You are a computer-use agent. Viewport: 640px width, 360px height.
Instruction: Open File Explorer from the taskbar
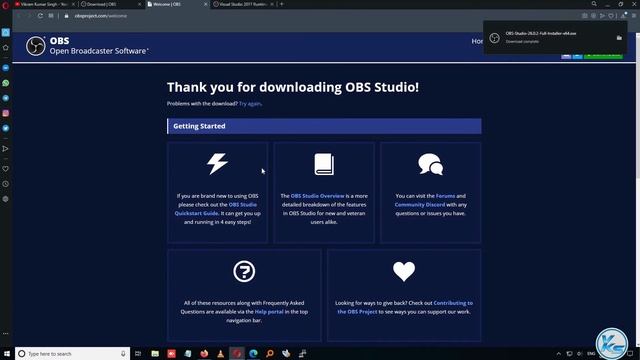click(x=155, y=353)
